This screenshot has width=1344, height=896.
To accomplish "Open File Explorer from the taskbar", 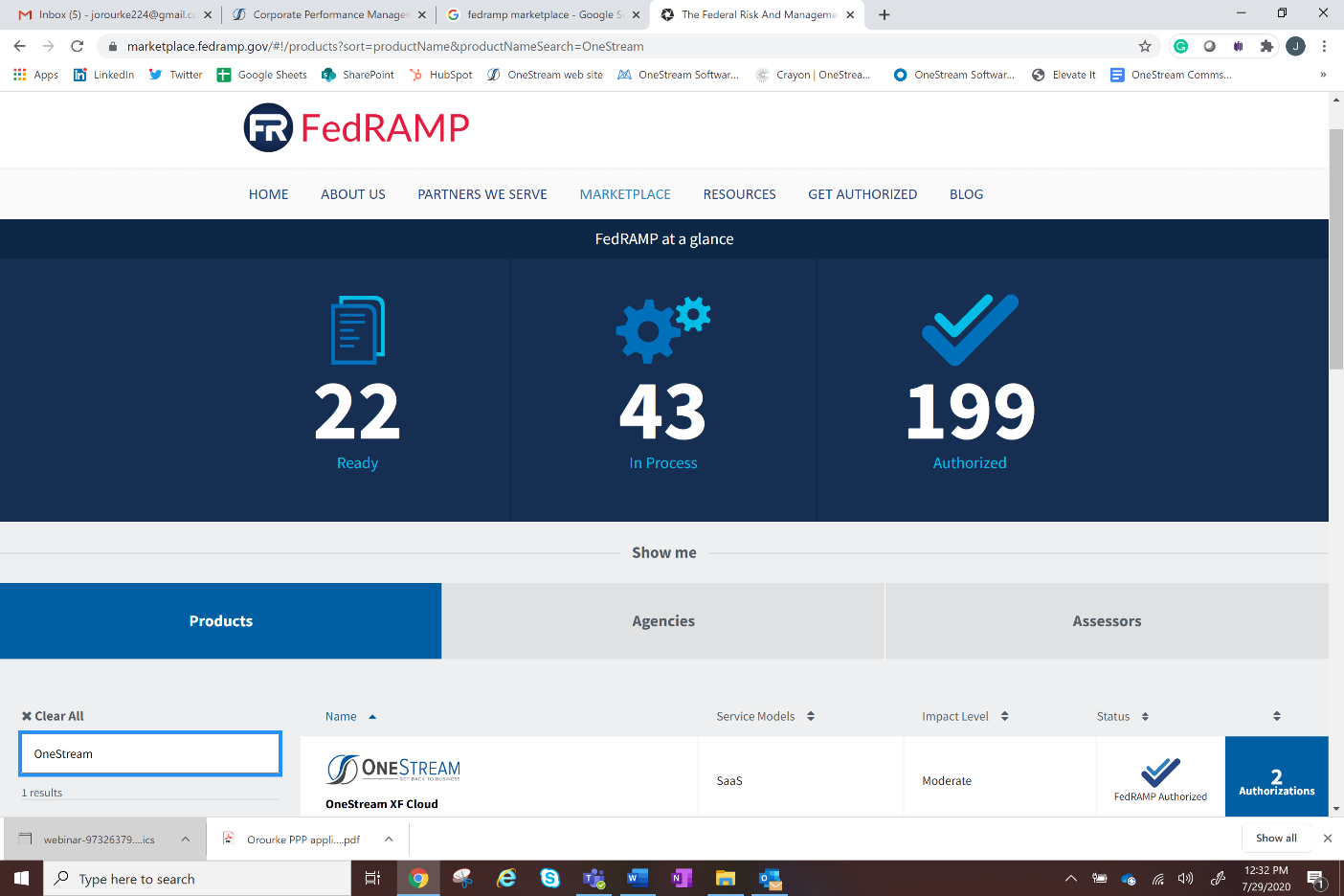I will (x=726, y=878).
